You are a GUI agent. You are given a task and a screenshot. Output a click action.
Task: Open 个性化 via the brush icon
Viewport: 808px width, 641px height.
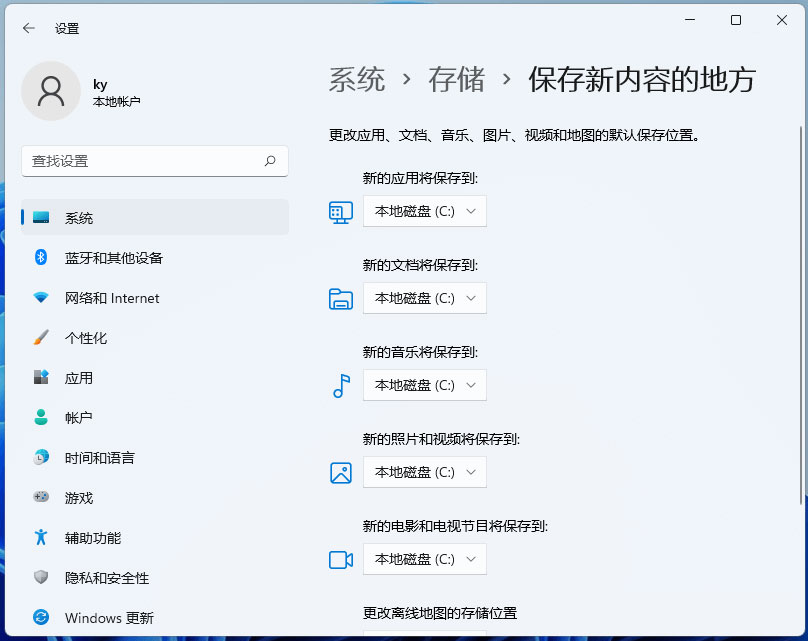[40, 338]
